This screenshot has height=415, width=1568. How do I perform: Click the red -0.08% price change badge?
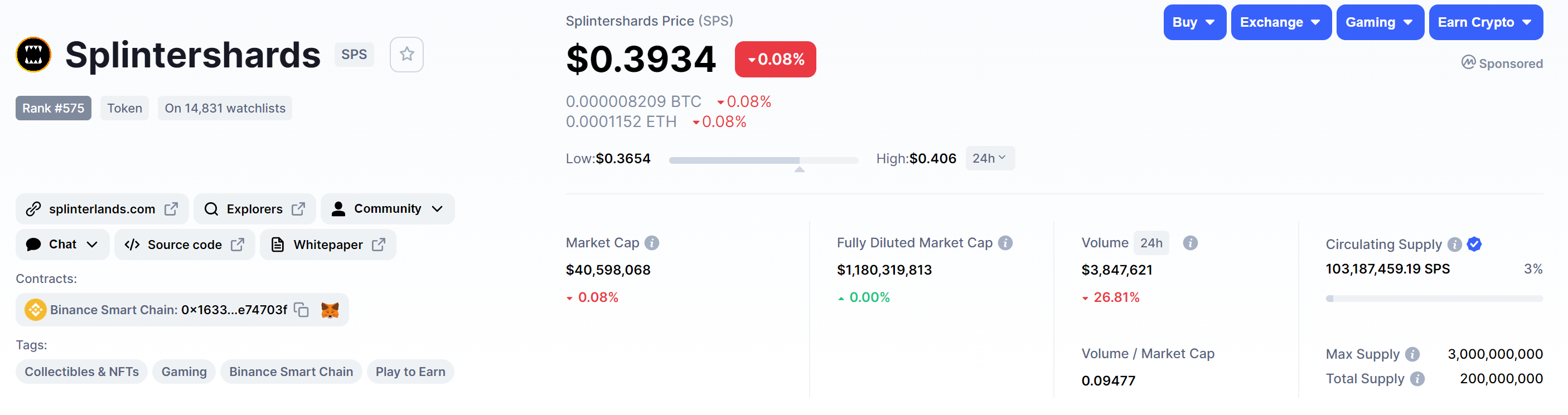pos(775,59)
